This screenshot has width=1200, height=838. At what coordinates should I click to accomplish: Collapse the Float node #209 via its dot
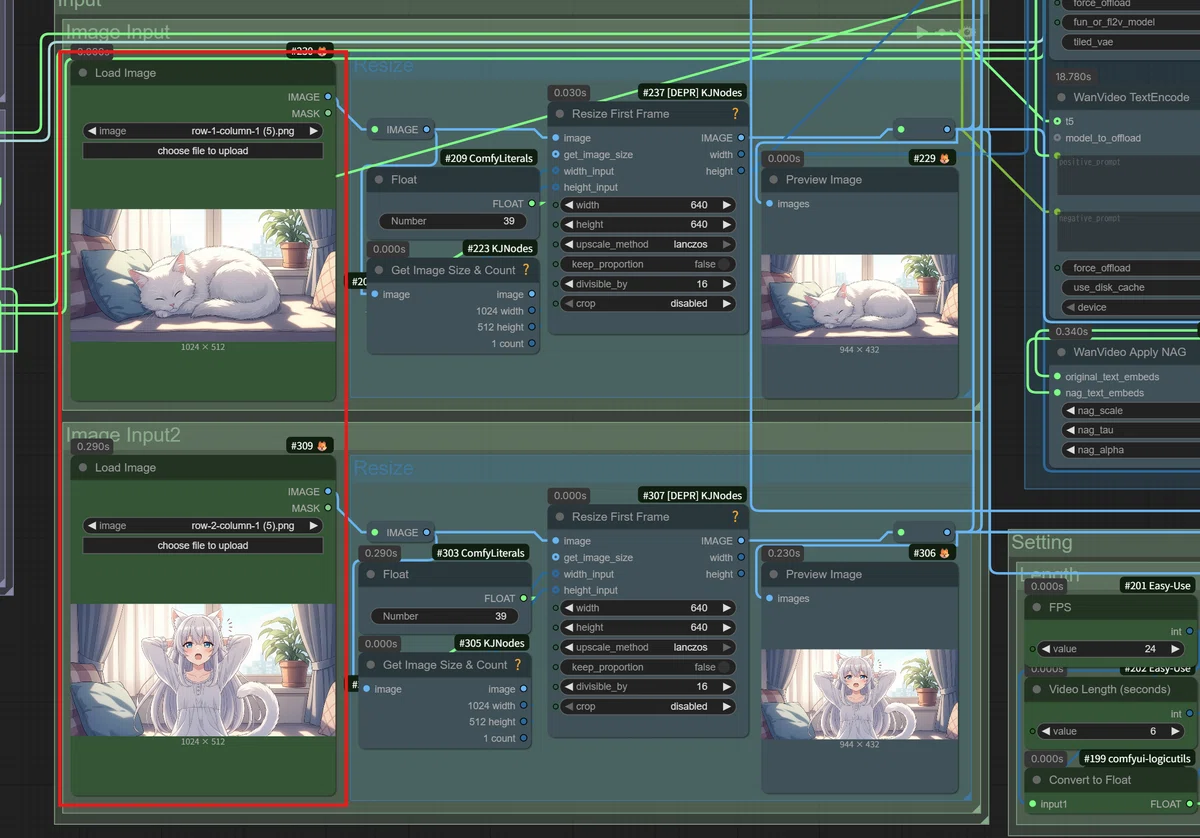coord(379,180)
